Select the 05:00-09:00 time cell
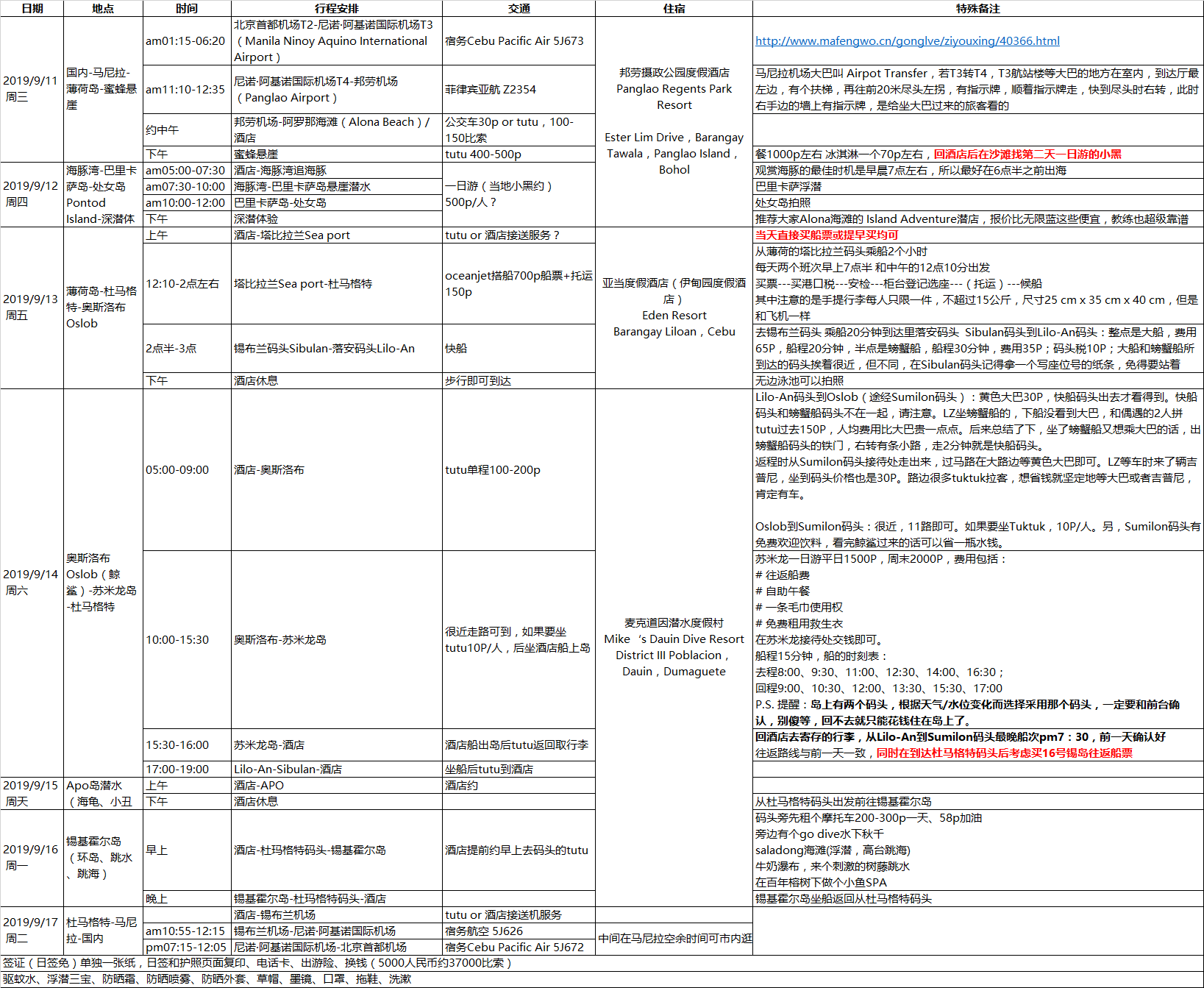The image size is (1204, 988). [x=187, y=470]
